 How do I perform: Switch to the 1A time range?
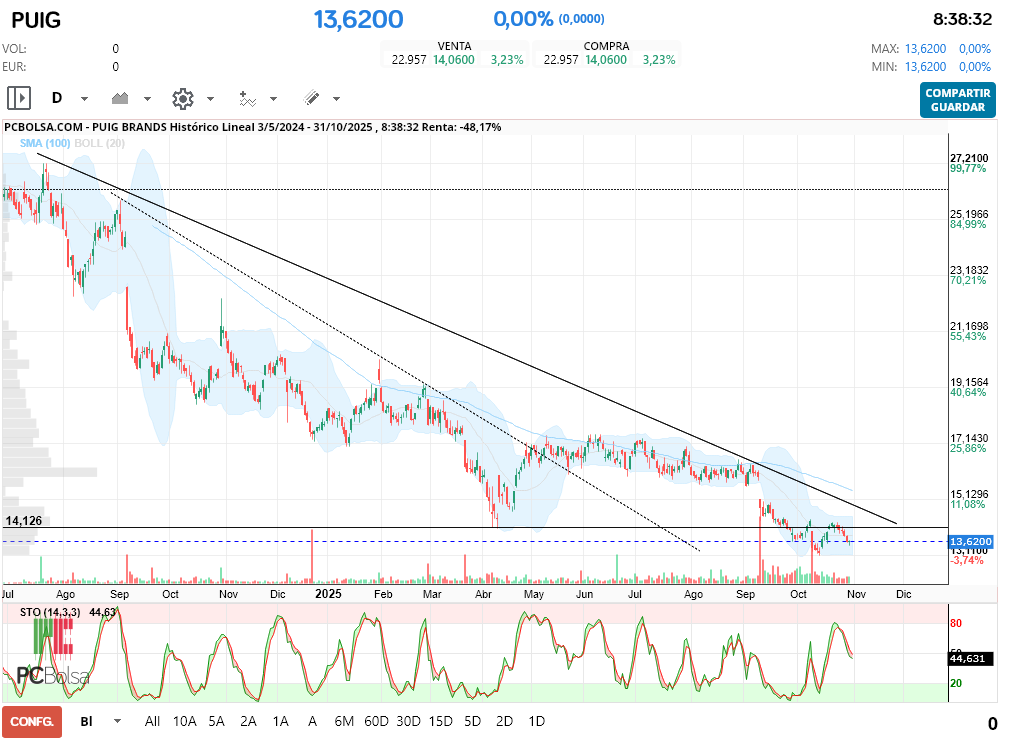tap(281, 721)
